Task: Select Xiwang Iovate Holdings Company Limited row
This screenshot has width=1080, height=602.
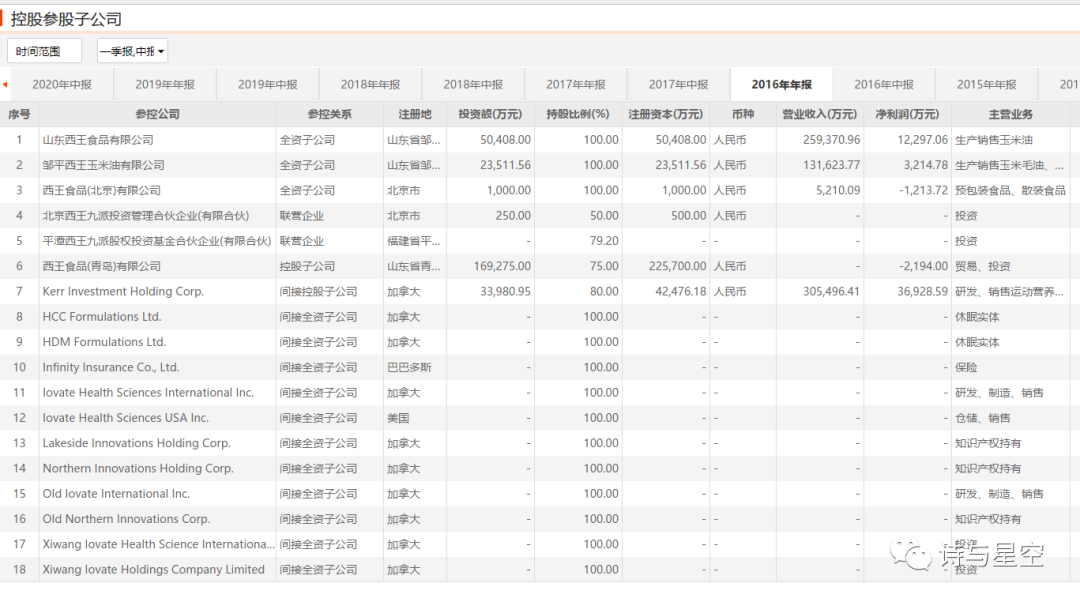Action: coord(153,570)
